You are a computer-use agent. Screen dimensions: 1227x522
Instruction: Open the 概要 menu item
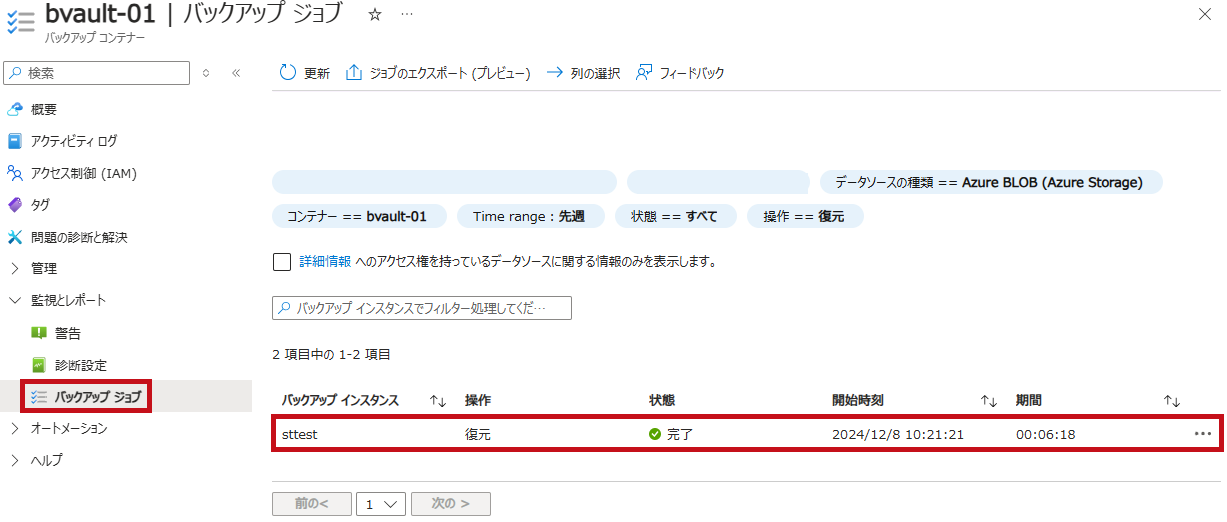point(44,109)
